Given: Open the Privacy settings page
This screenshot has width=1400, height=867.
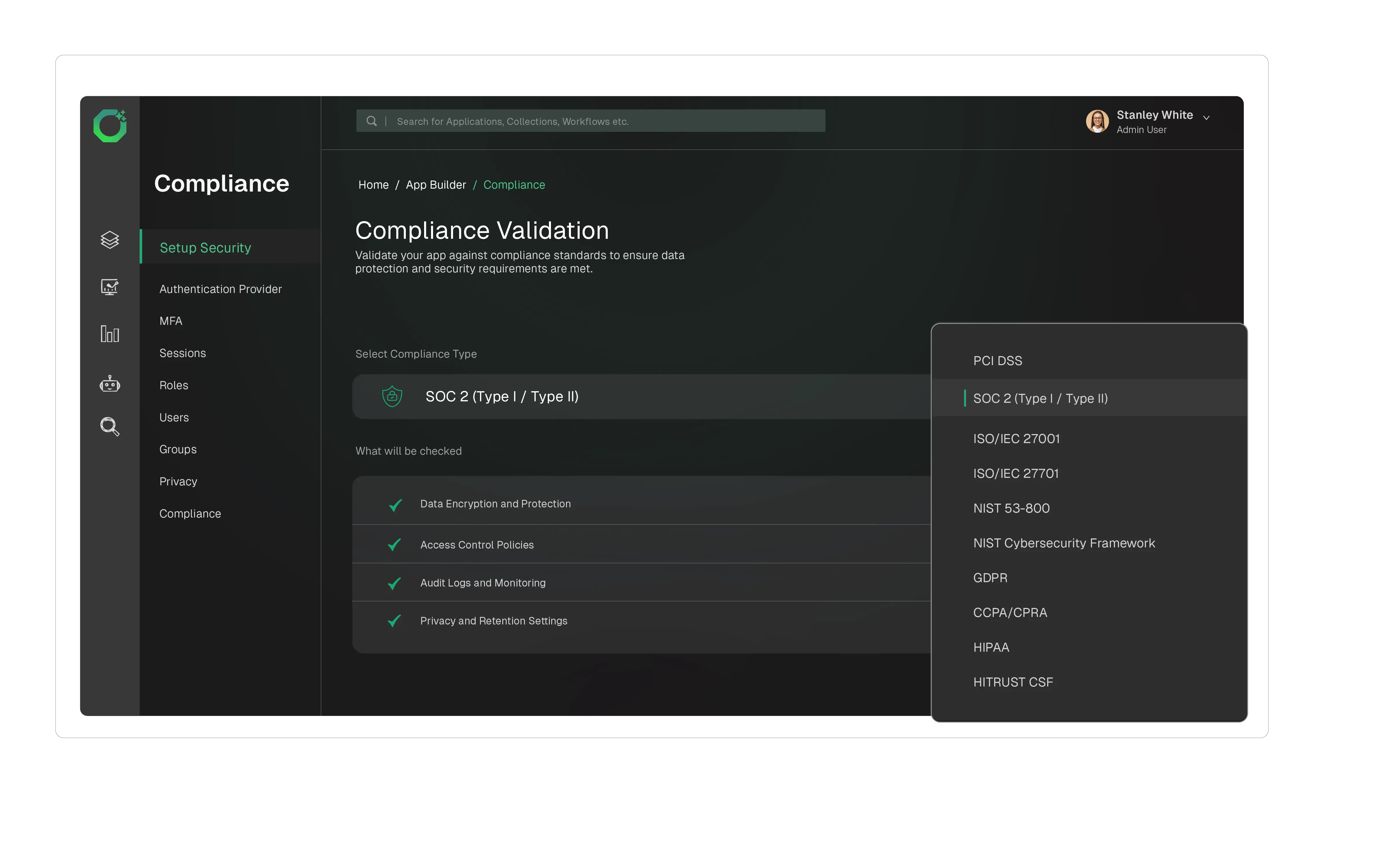Looking at the screenshot, I should 178,482.
